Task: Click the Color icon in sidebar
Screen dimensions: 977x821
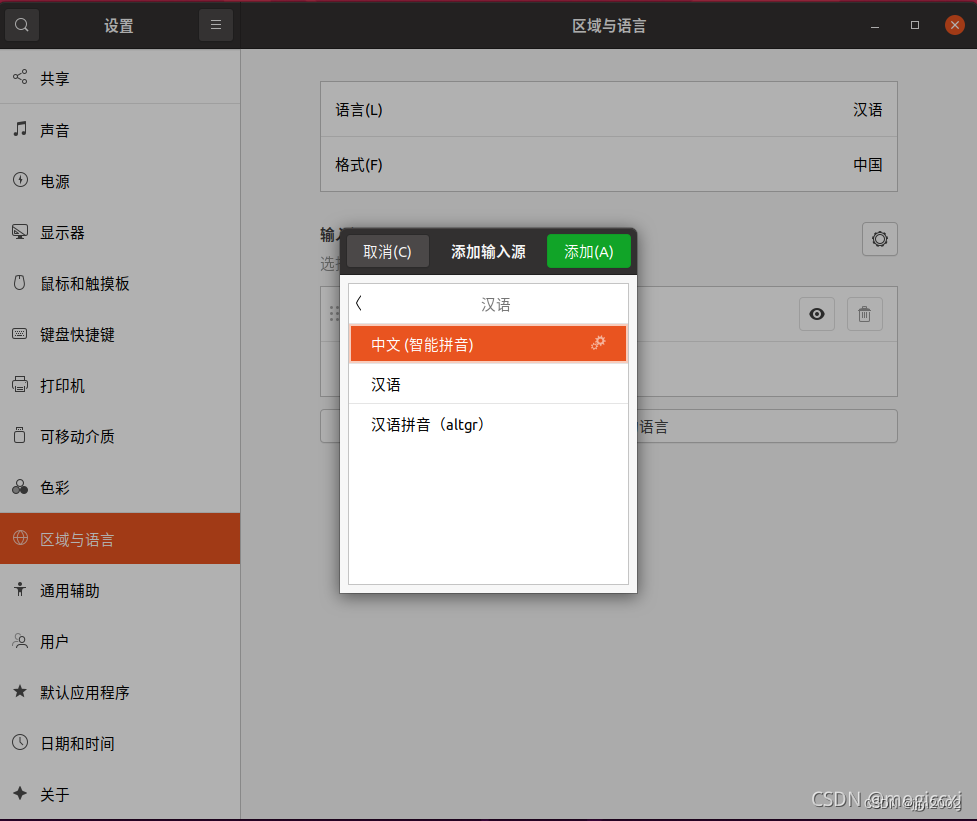Action: point(20,486)
